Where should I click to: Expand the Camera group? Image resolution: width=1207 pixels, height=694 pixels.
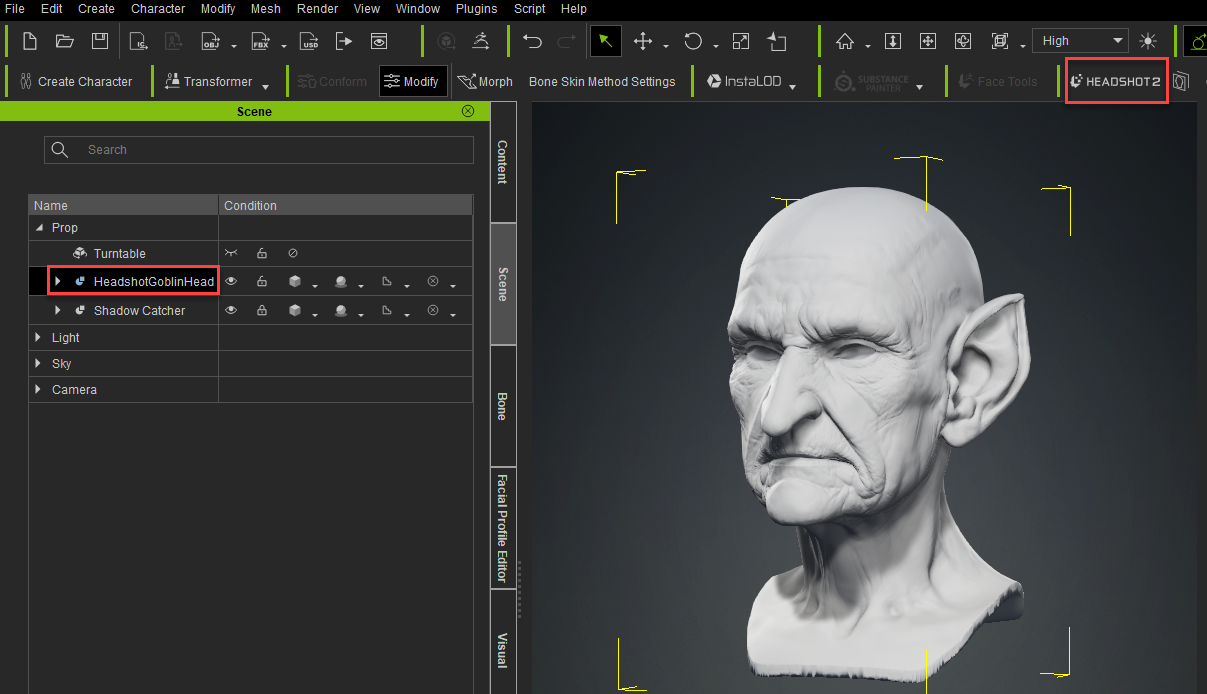point(38,389)
